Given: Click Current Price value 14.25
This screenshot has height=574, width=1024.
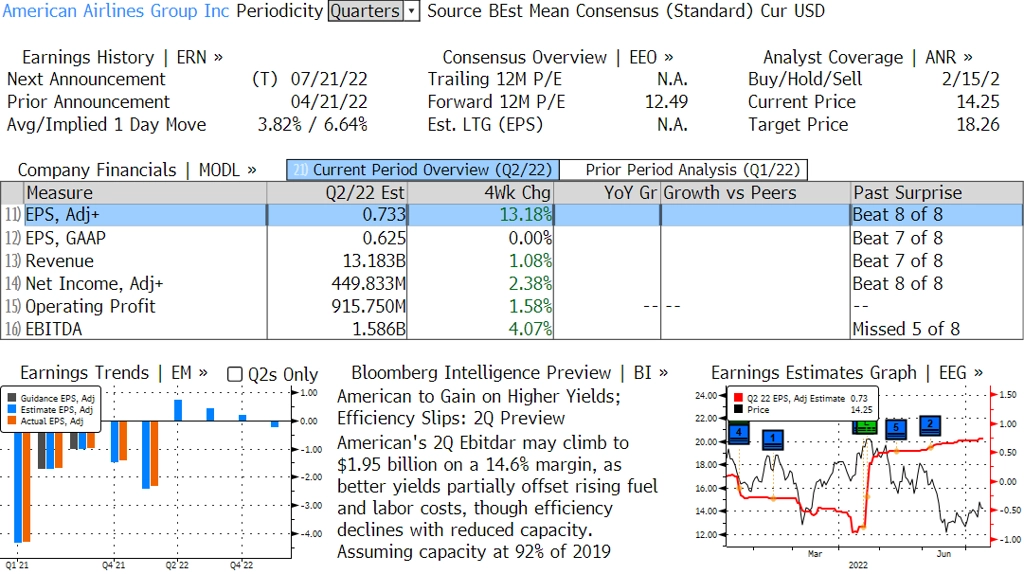Looking at the screenshot, I should coord(978,103).
